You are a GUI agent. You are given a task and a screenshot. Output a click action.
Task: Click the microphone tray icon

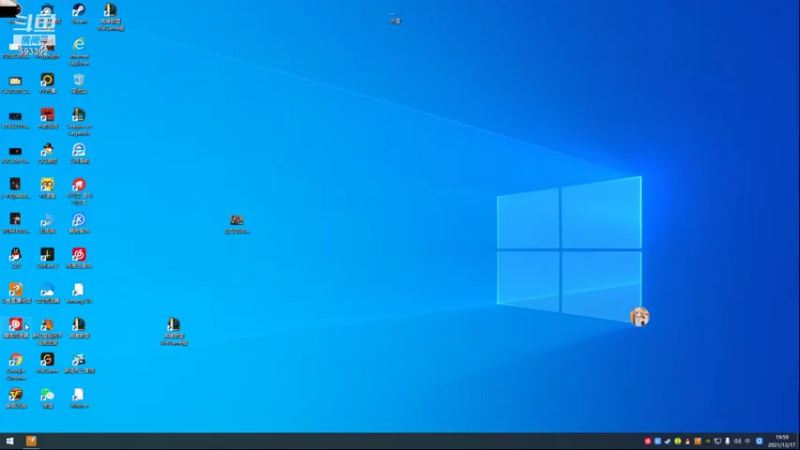click(x=728, y=441)
